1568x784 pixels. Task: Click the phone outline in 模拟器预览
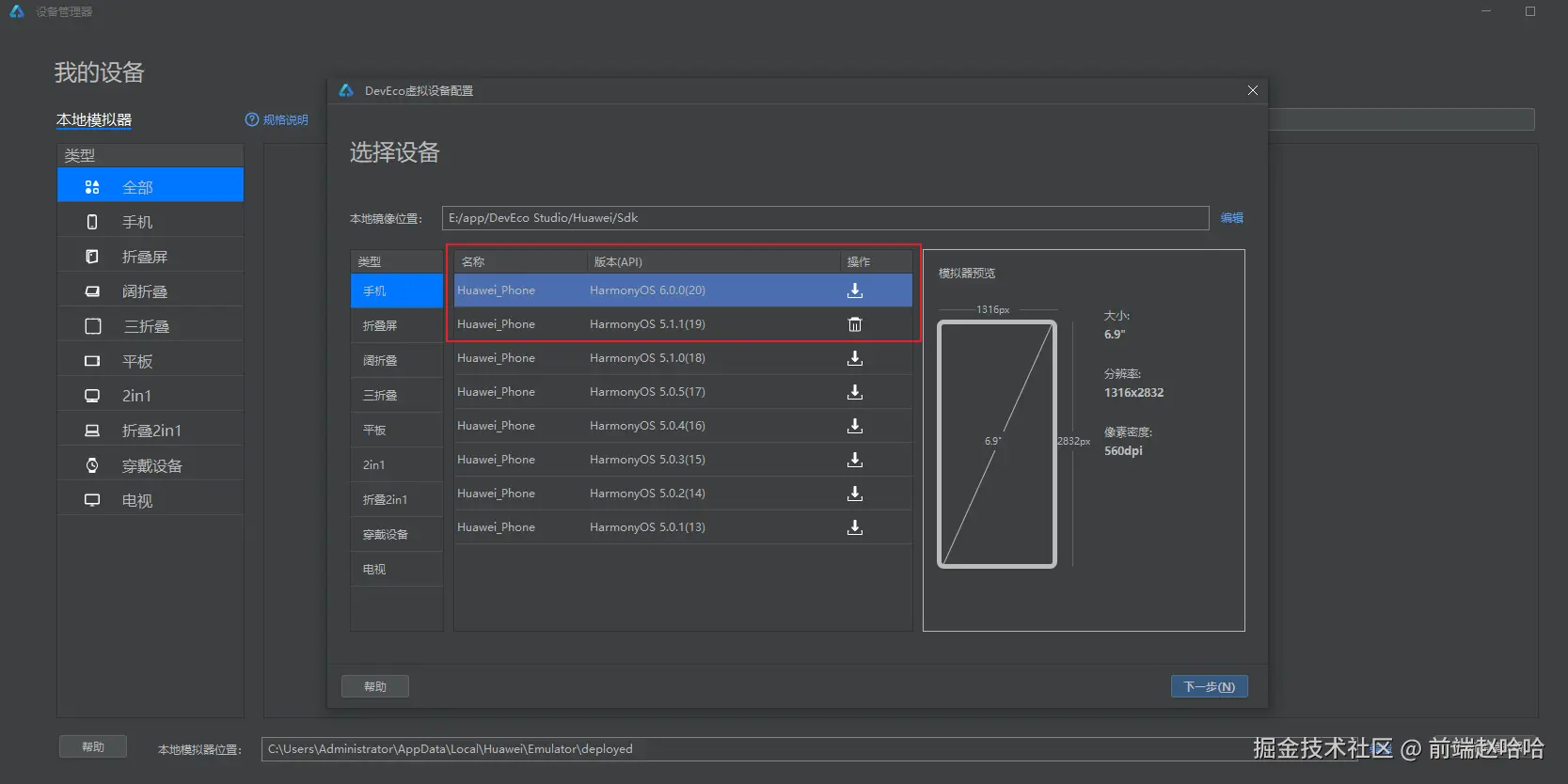click(997, 444)
